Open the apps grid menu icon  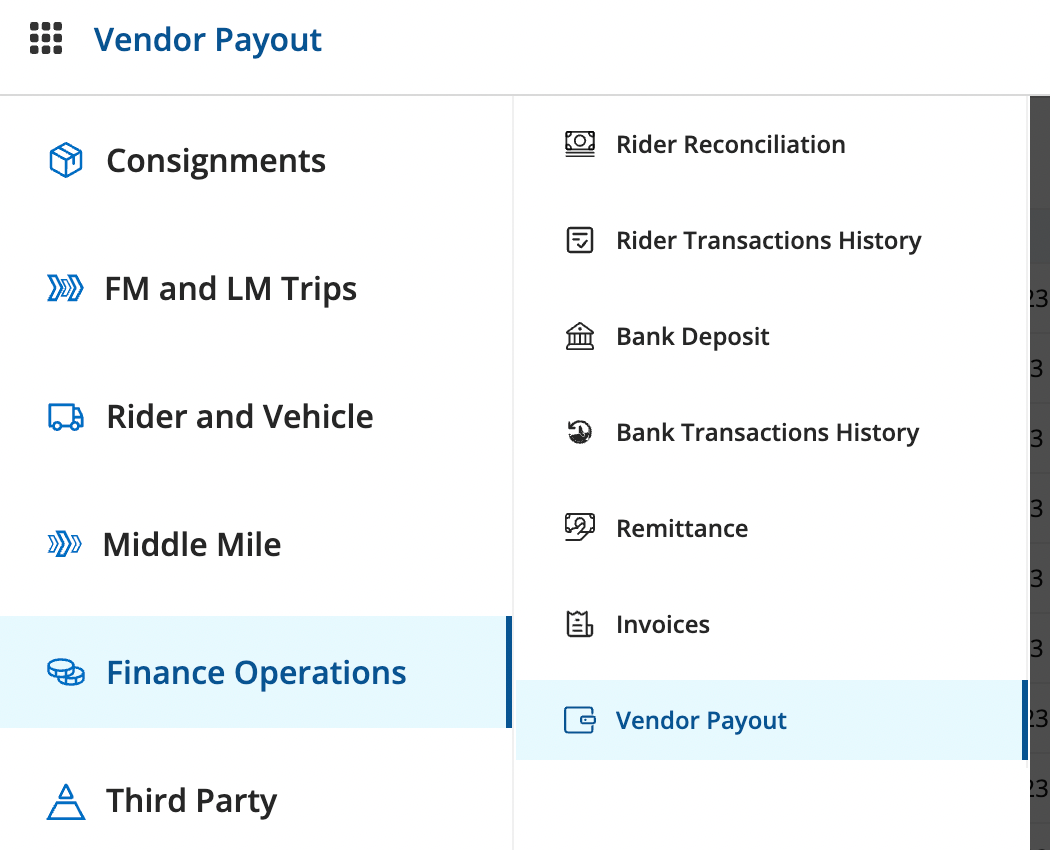[x=46, y=39]
